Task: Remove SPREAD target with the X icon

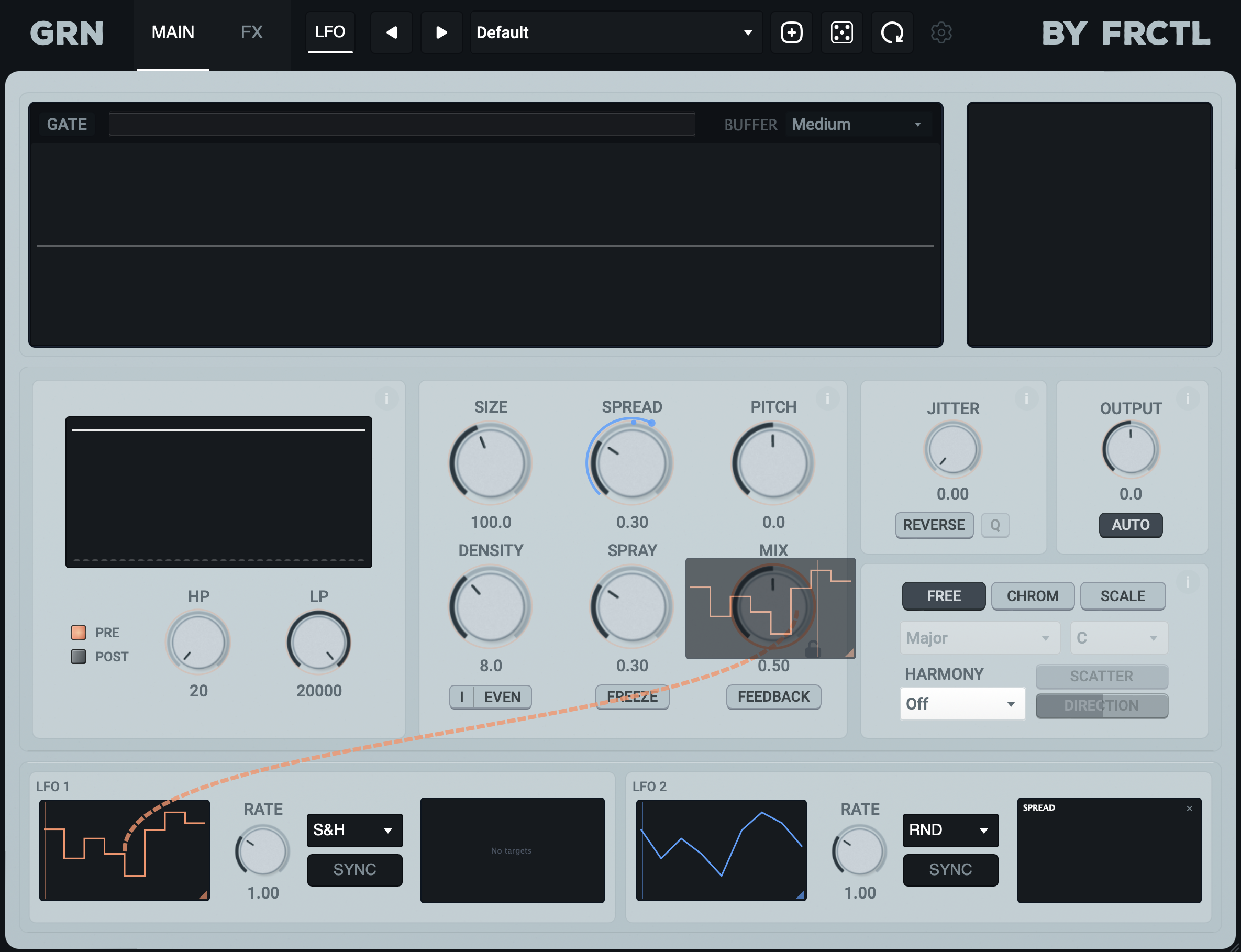Action: pos(1190,809)
